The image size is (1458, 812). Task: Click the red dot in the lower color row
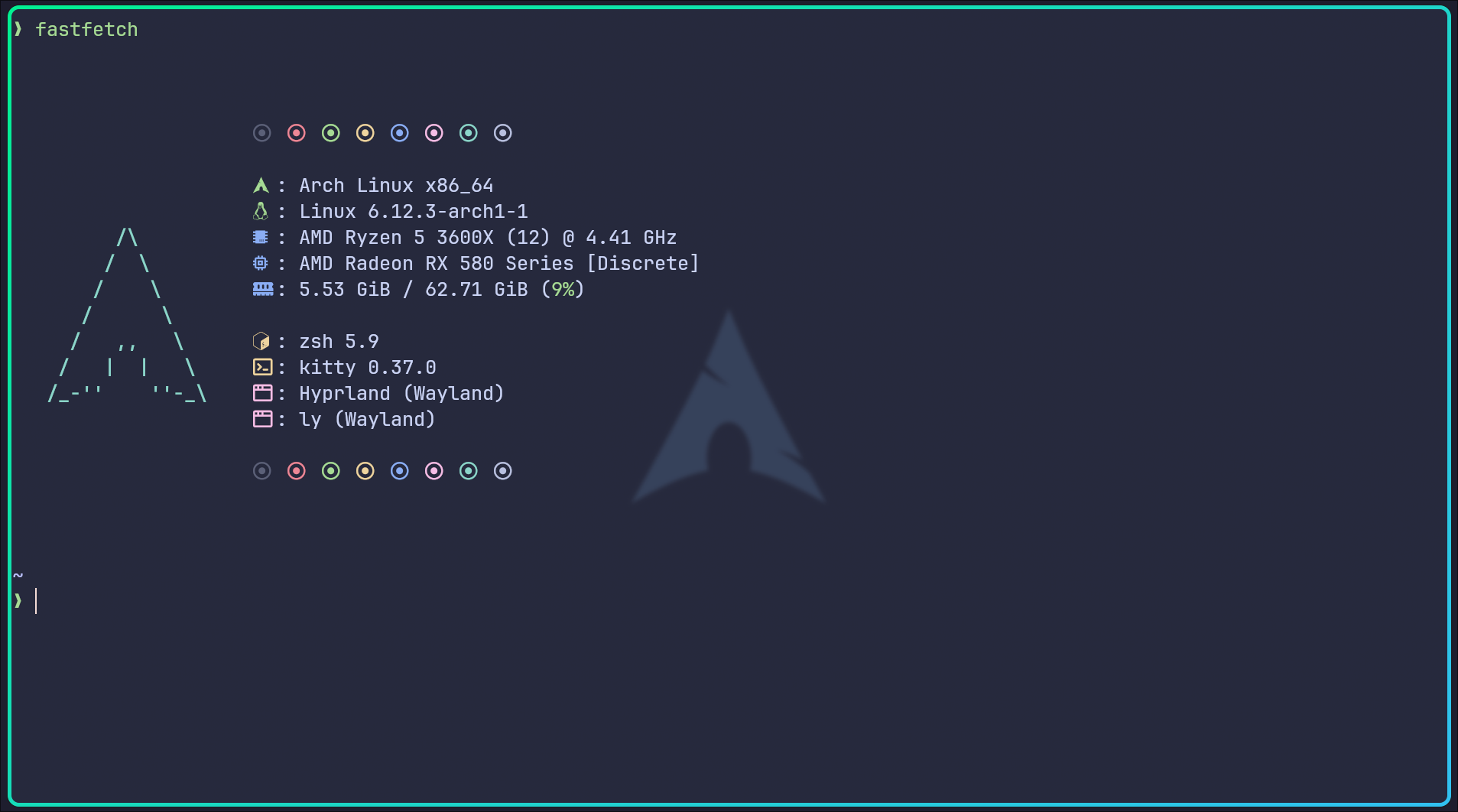pos(297,471)
